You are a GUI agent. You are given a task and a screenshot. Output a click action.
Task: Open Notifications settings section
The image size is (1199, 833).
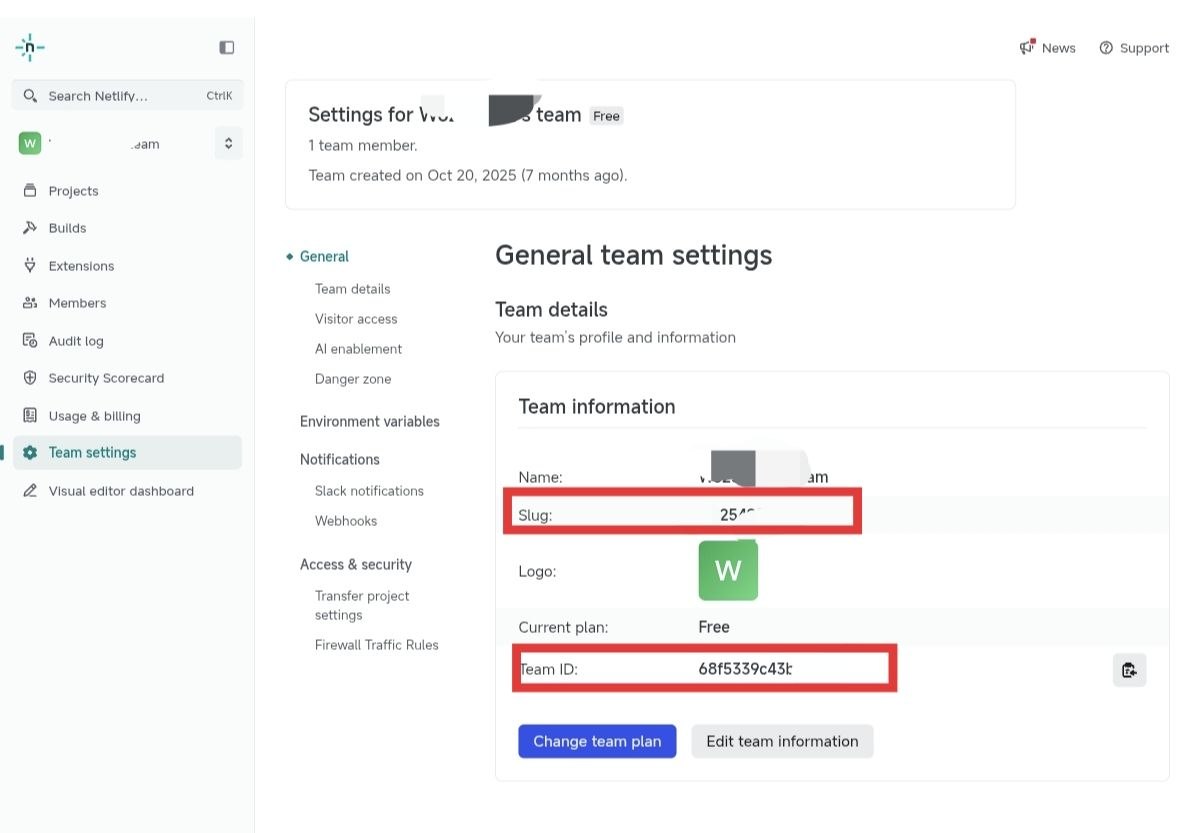click(x=340, y=459)
